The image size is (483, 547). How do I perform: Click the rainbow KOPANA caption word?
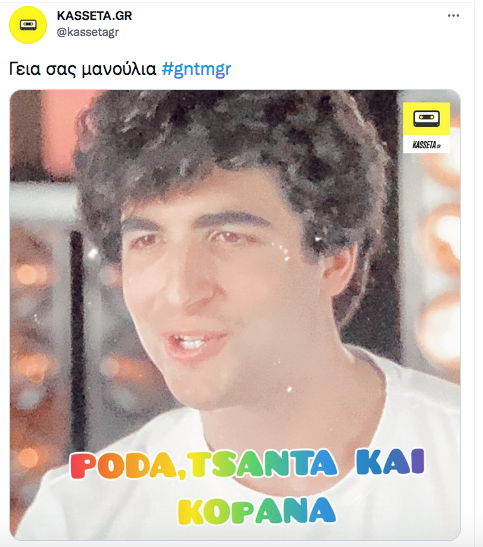click(x=257, y=511)
